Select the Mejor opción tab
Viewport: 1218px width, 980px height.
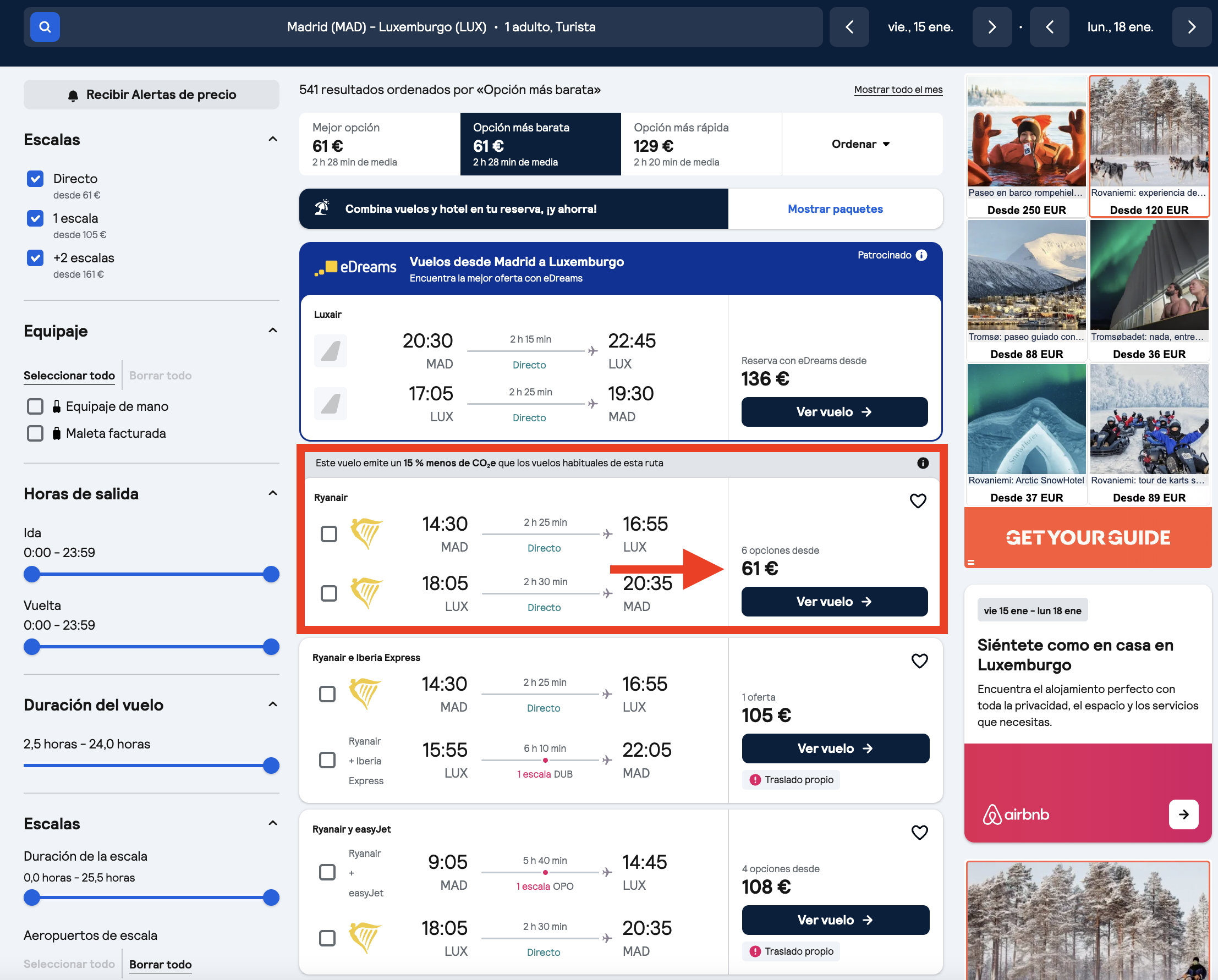(380, 144)
